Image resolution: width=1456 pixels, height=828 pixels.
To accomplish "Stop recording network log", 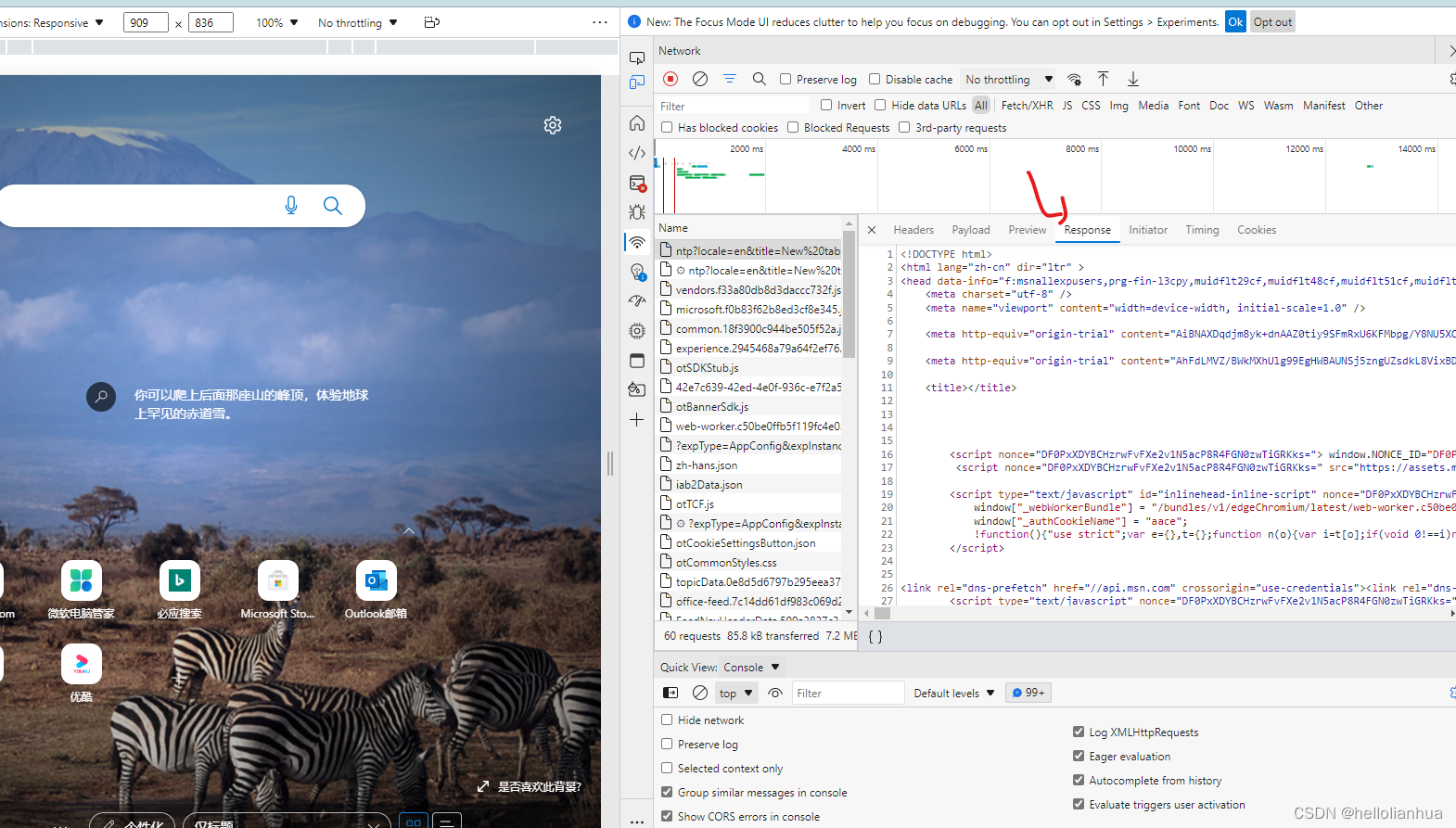I will click(x=671, y=79).
